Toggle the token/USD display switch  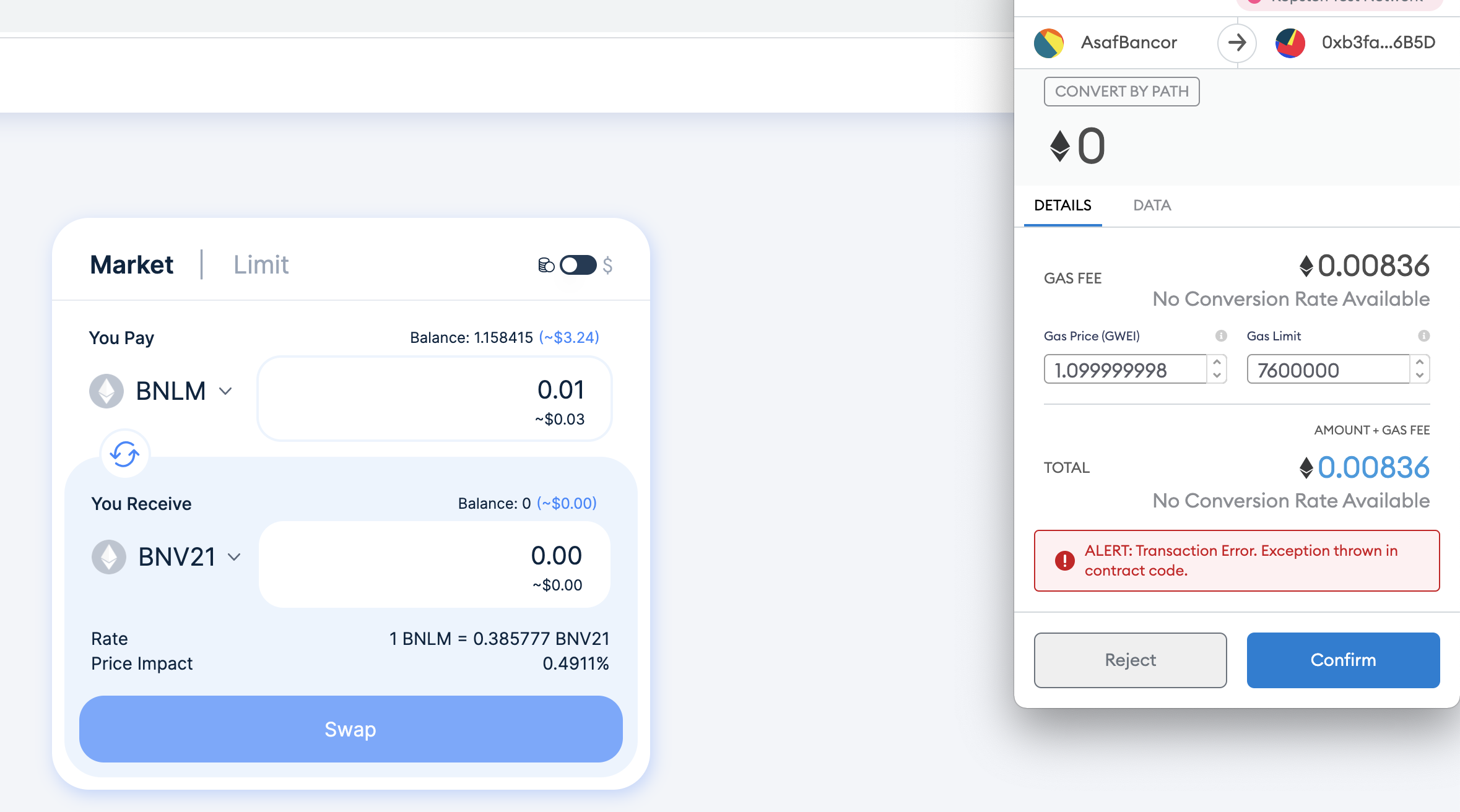click(x=578, y=265)
